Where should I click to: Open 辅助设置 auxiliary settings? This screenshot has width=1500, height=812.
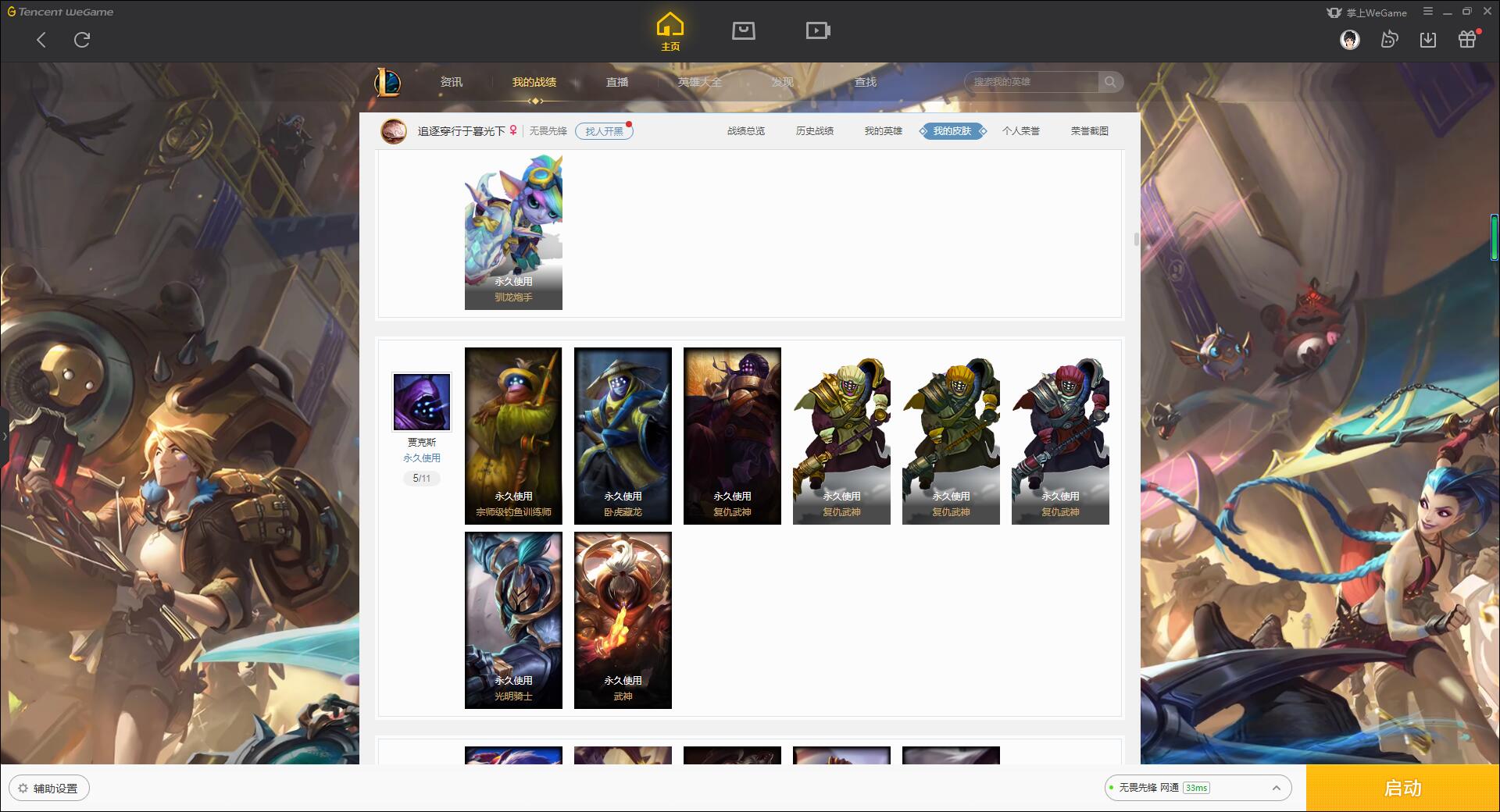pos(49,789)
